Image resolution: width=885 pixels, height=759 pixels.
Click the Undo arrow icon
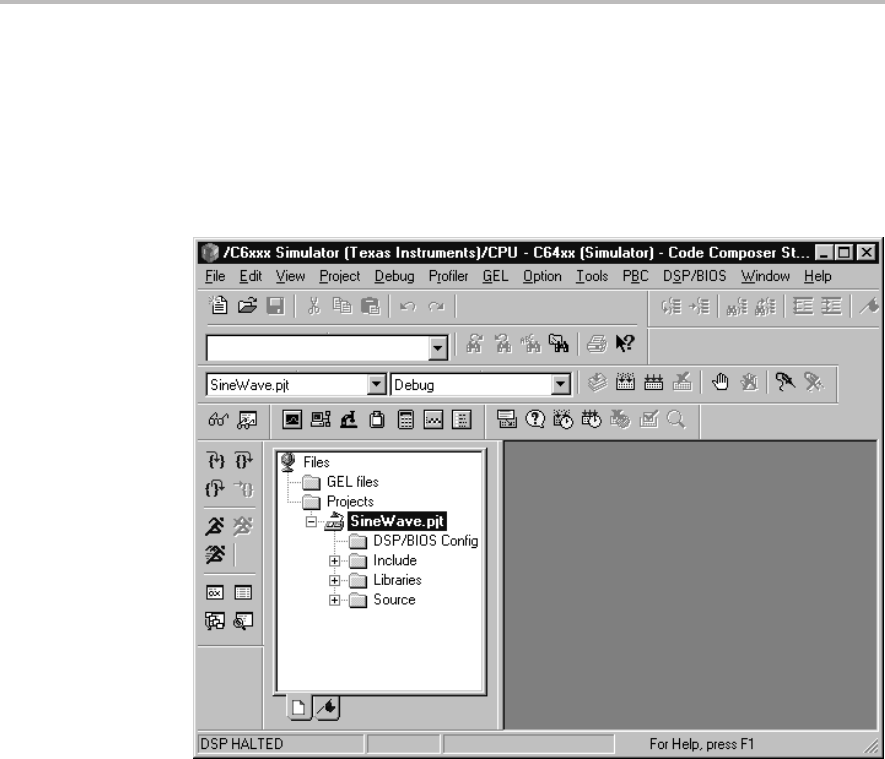coord(408,306)
